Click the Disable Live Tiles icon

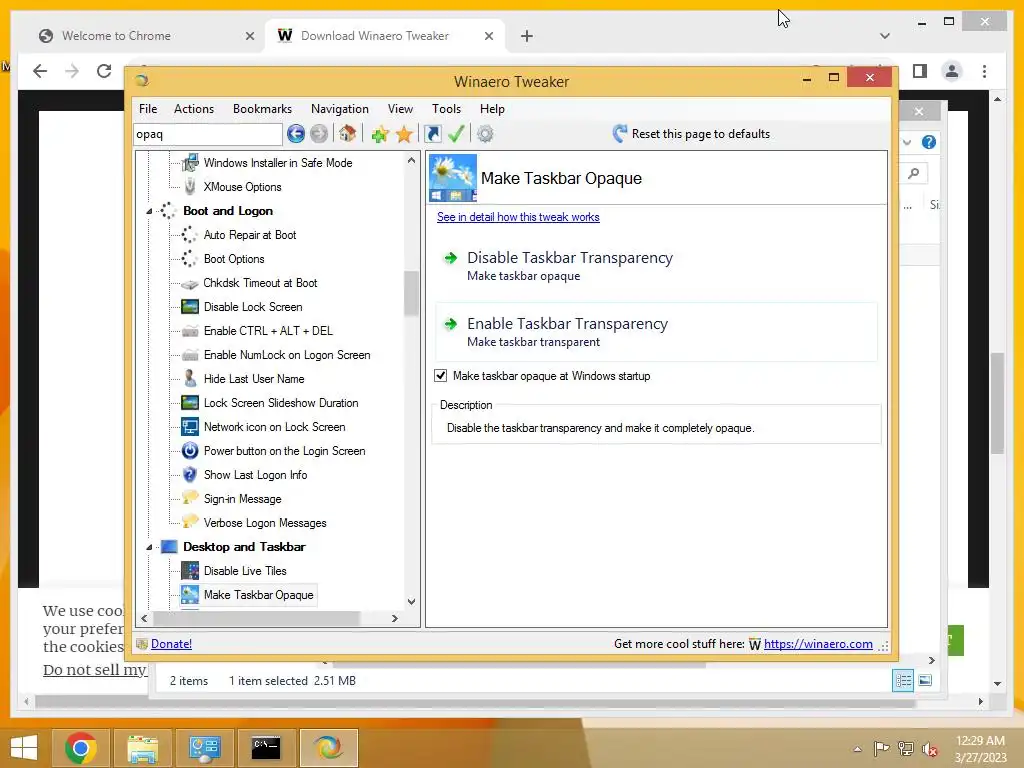coord(190,571)
